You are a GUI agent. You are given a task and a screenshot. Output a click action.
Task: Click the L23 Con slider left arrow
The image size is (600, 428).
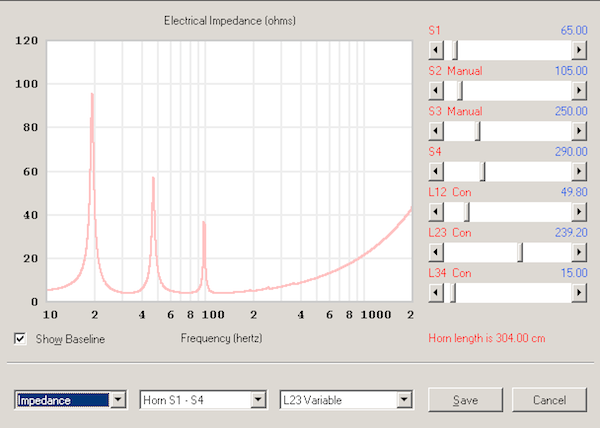[x=436, y=252]
